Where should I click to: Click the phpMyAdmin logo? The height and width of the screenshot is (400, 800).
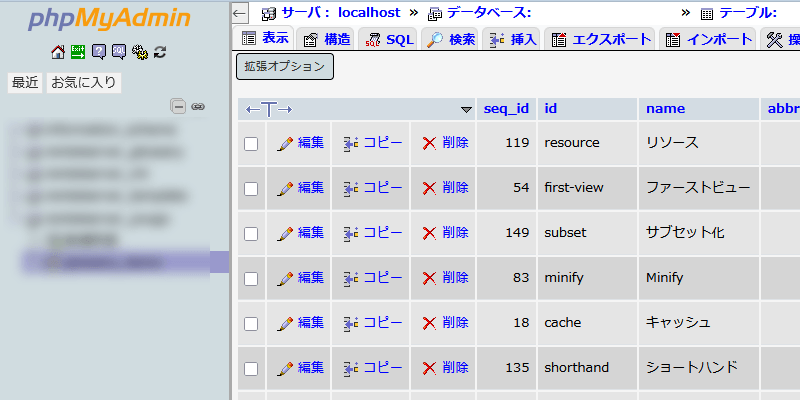(109, 19)
